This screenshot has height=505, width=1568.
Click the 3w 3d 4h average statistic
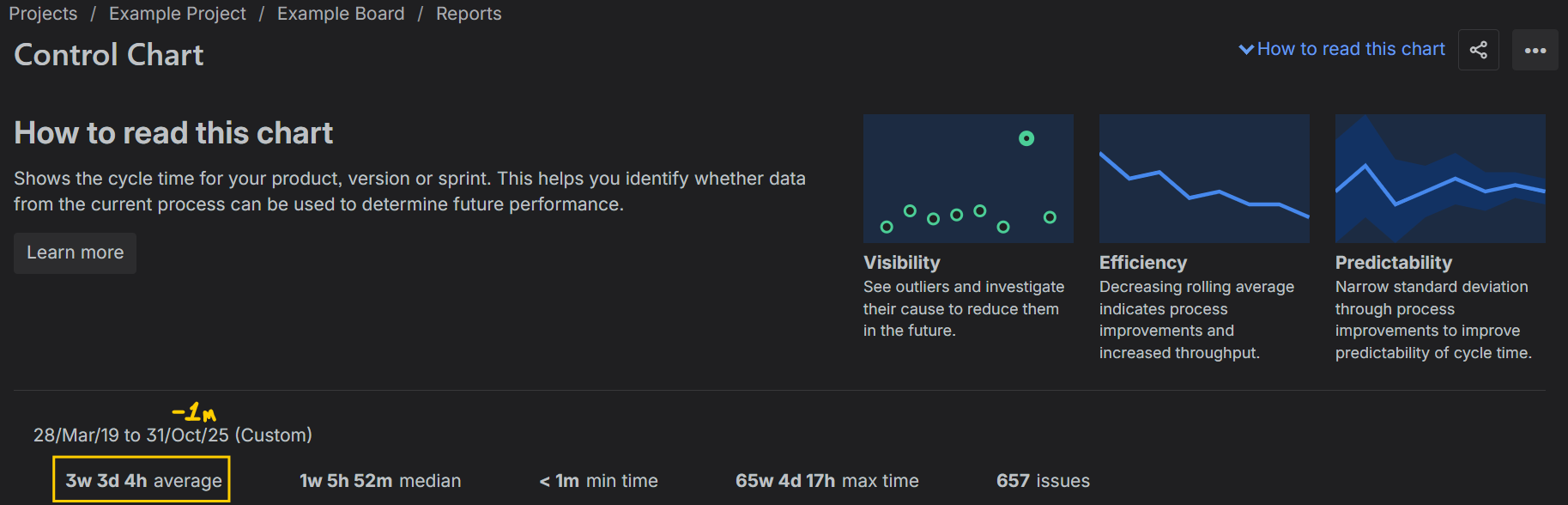(142, 480)
